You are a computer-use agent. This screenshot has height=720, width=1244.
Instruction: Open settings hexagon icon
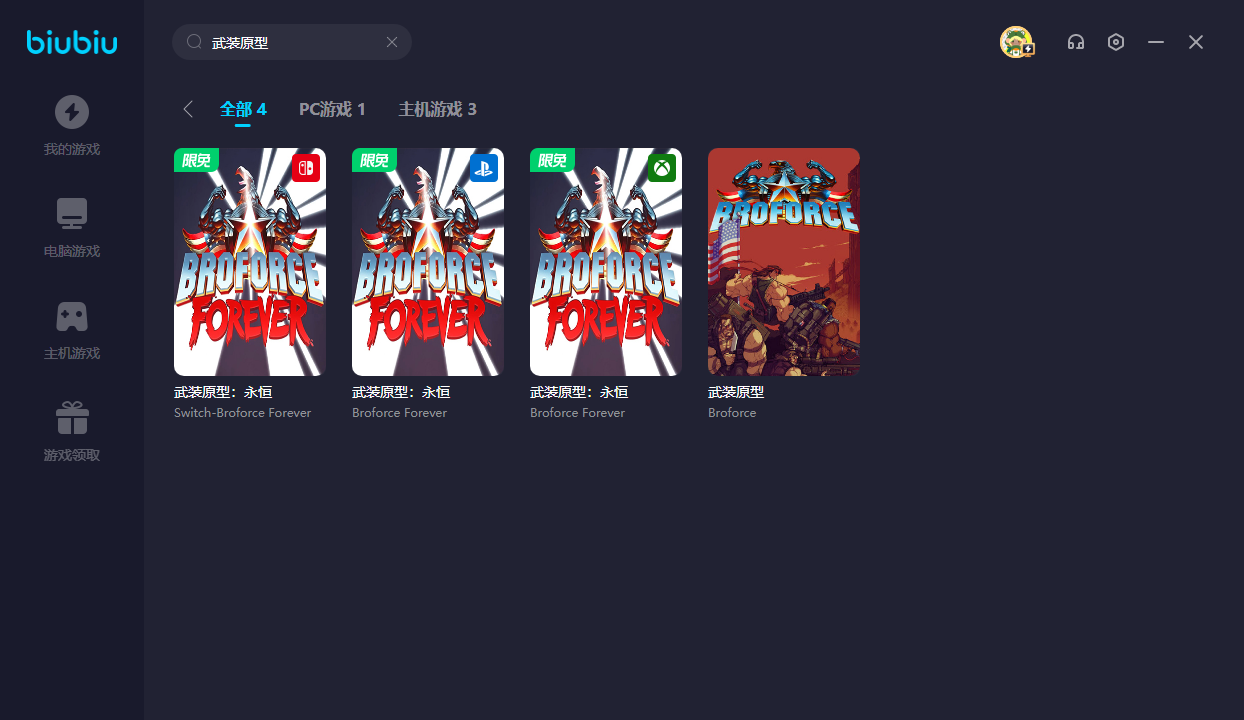click(x=1116, y=42)
